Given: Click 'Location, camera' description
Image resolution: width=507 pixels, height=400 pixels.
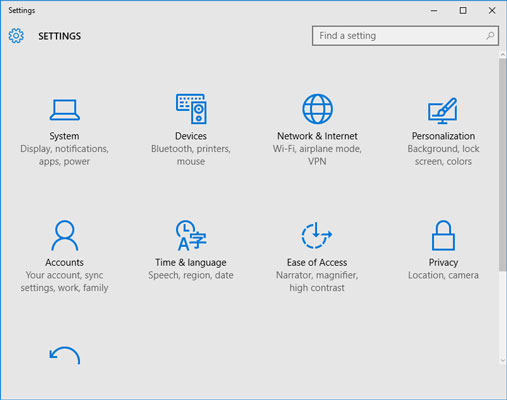Looking at the screenshot, I should pos(443,275).
